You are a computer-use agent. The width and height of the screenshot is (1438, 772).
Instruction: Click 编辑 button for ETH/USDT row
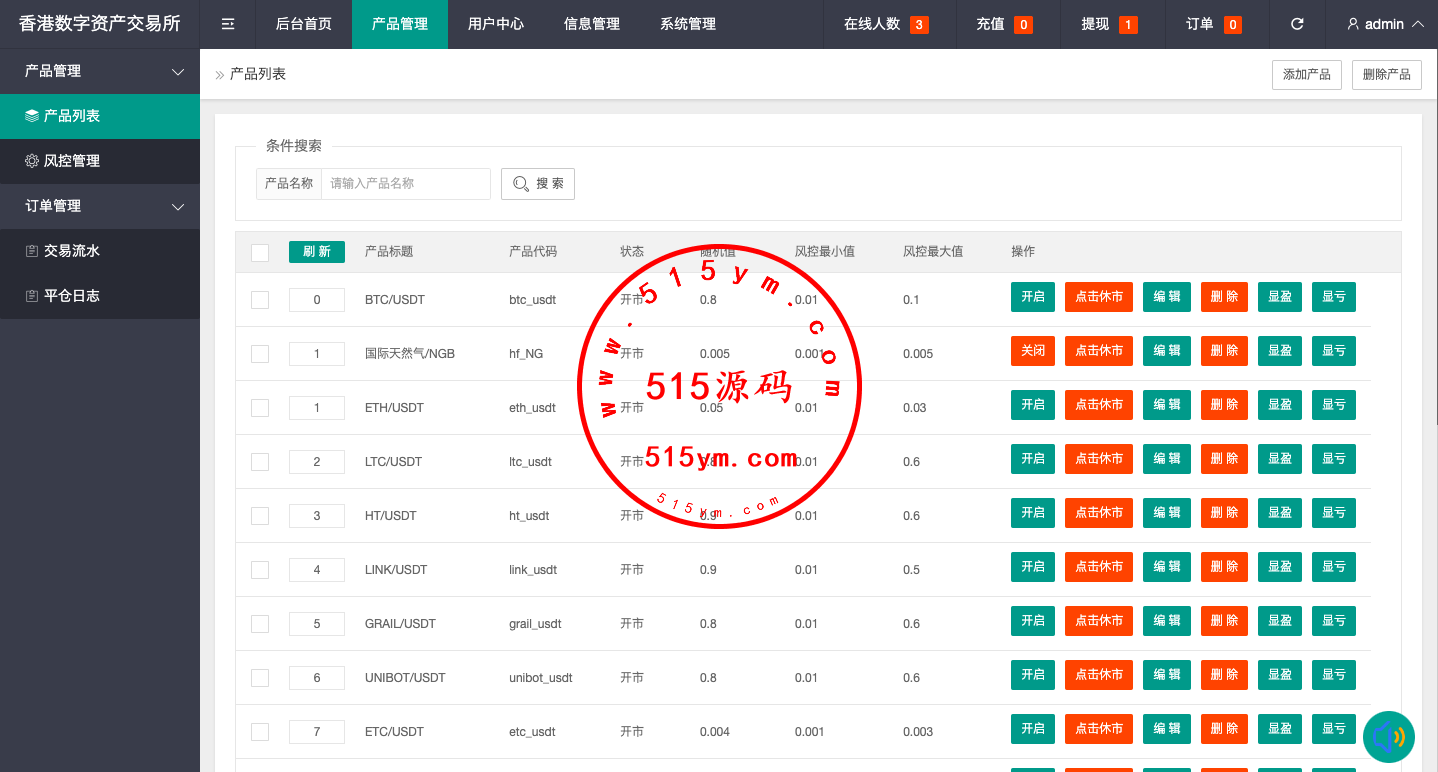[1166, 405]
